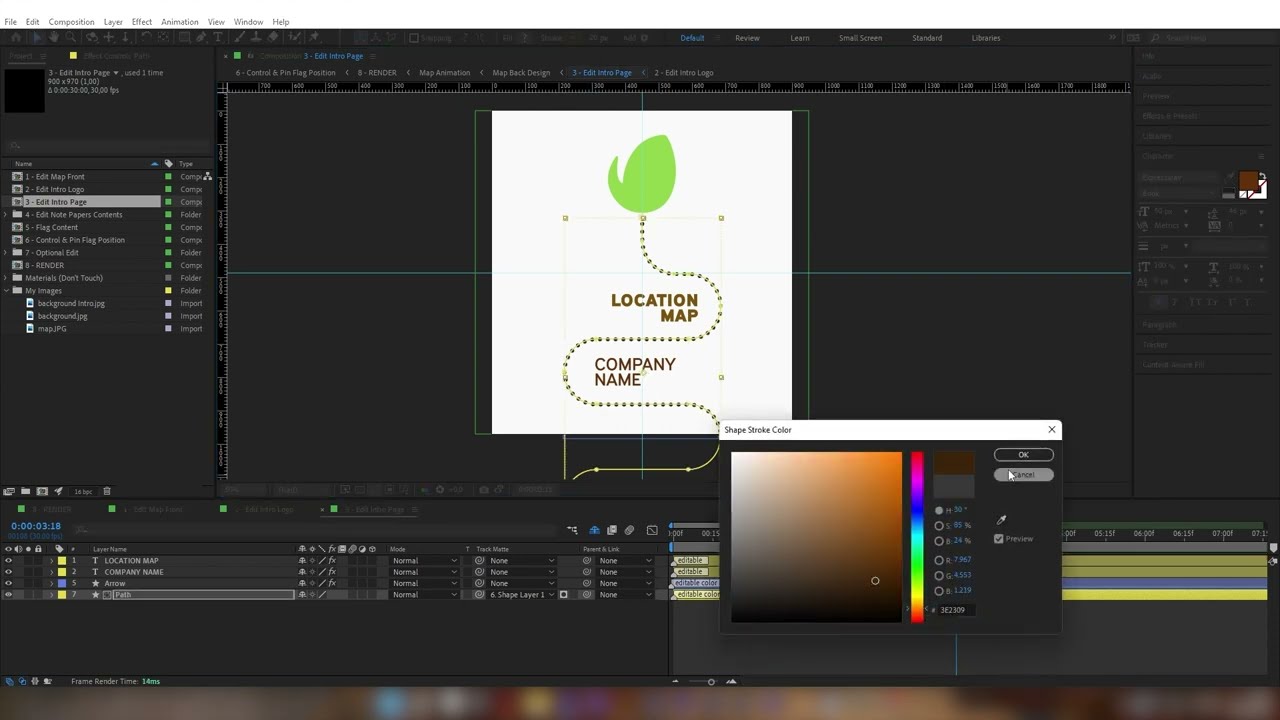Open the composition mini-flowchart icon
This screenshot has height=720, width=1280.
coord(572,530)
